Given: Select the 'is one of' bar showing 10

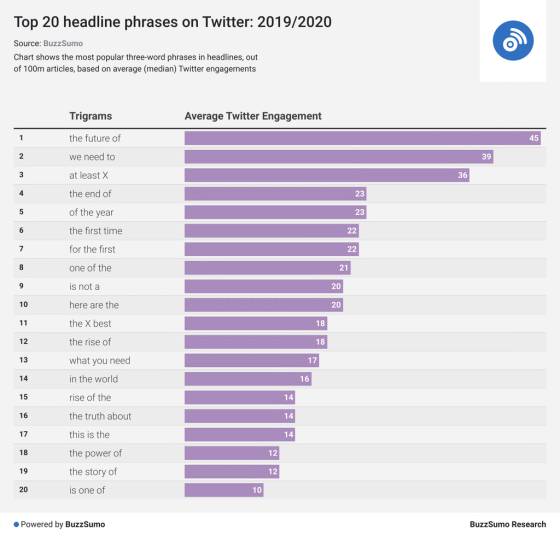Looking at the screenshot, I should [224, 490].
